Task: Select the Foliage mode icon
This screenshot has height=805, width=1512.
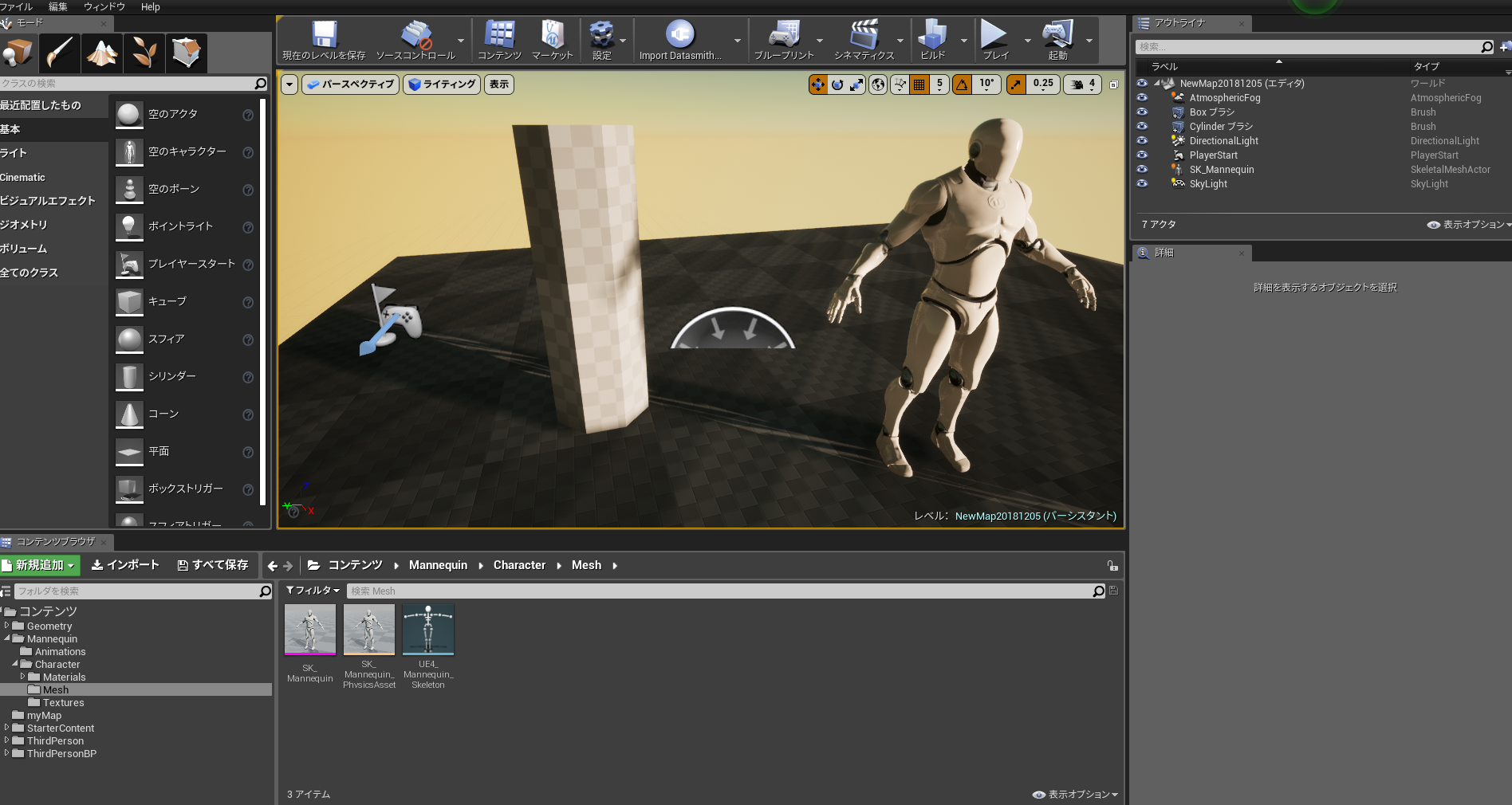Action: [x=144, y=53]
